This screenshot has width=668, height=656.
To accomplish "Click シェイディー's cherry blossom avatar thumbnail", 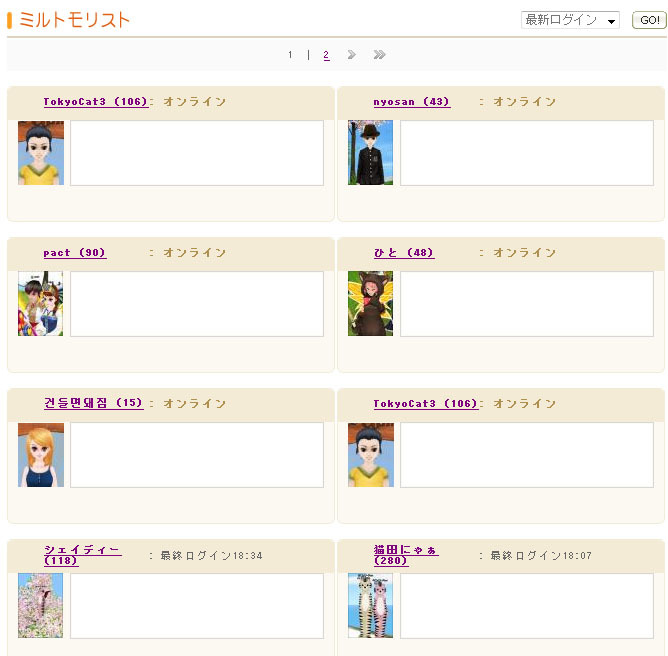I will click(40, 605).
